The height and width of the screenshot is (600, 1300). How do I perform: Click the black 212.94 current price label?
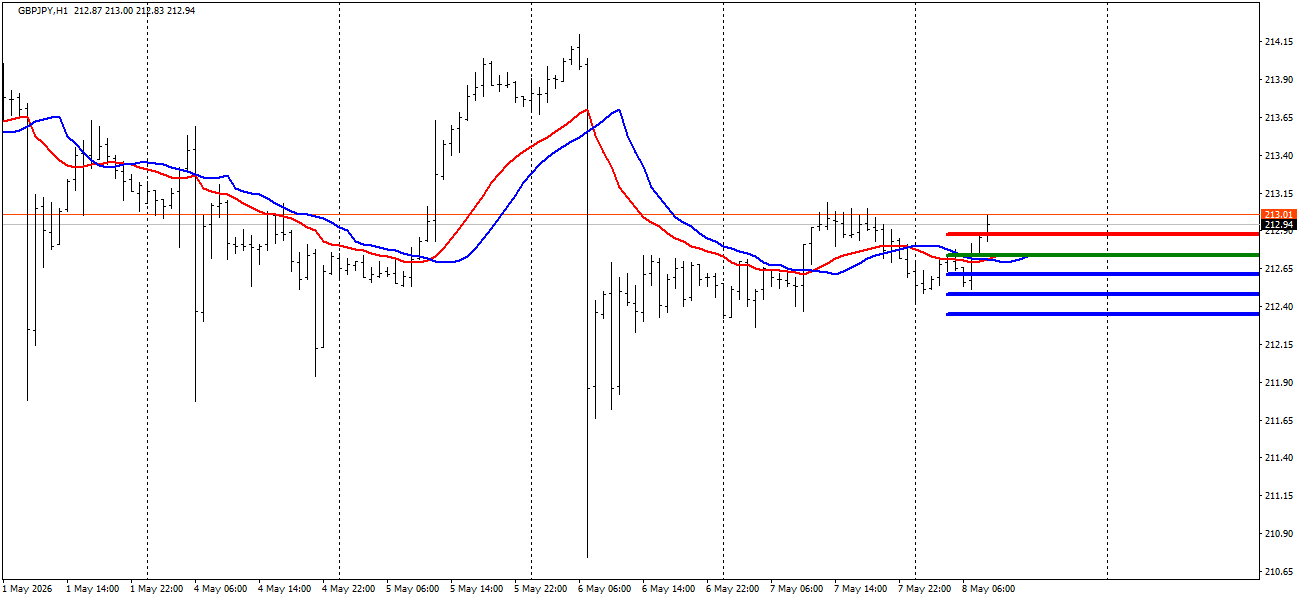pos(1279,225)
